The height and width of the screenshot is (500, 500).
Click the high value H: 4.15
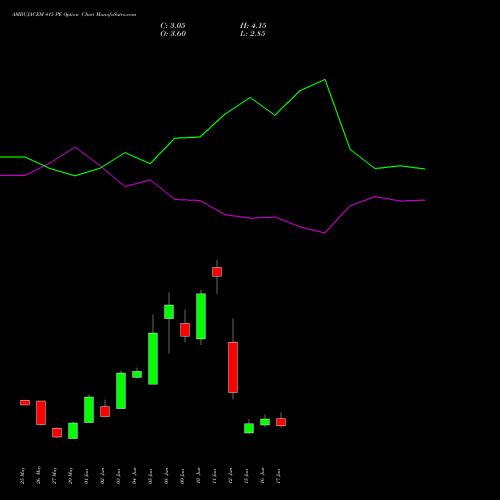(x=253, y=26)
